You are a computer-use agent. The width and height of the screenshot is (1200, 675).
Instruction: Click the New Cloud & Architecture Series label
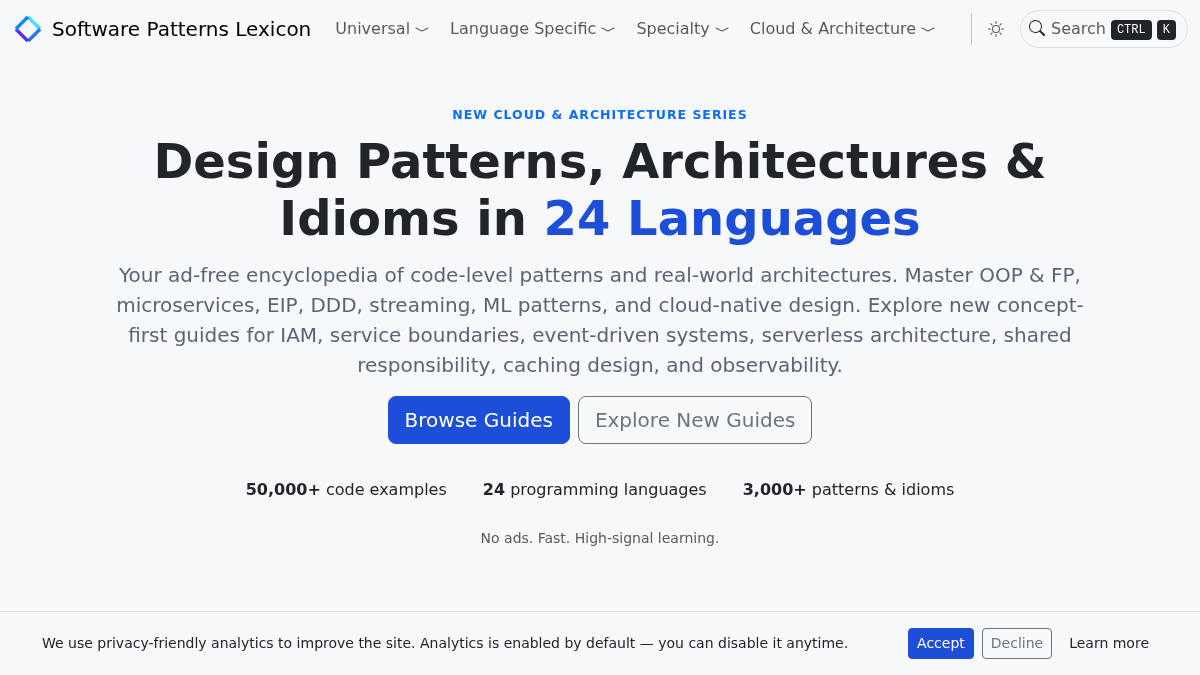click(600, 115)
